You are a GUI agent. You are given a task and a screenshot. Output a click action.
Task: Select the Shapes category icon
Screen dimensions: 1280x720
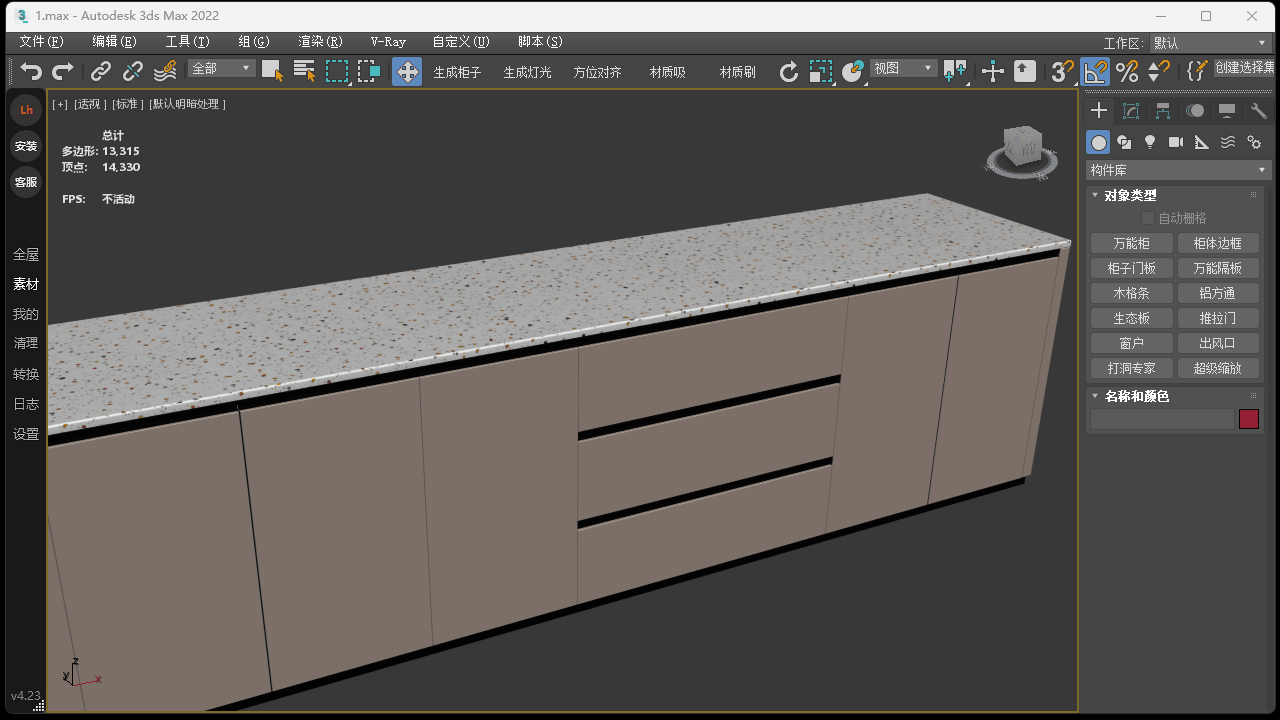1124,142
